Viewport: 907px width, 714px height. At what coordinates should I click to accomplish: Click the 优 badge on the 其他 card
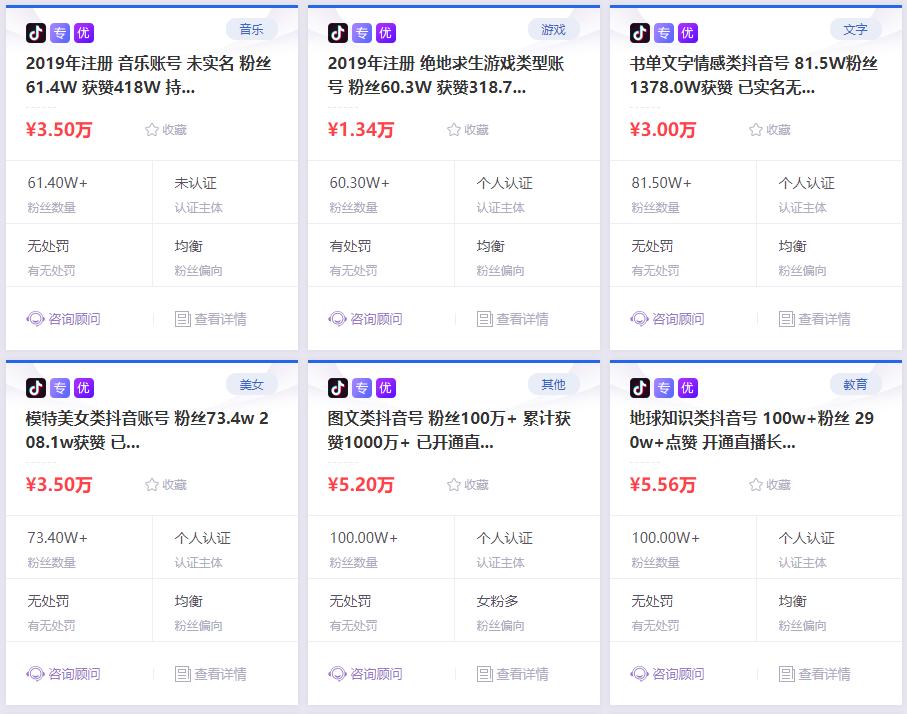coord(386,387)
